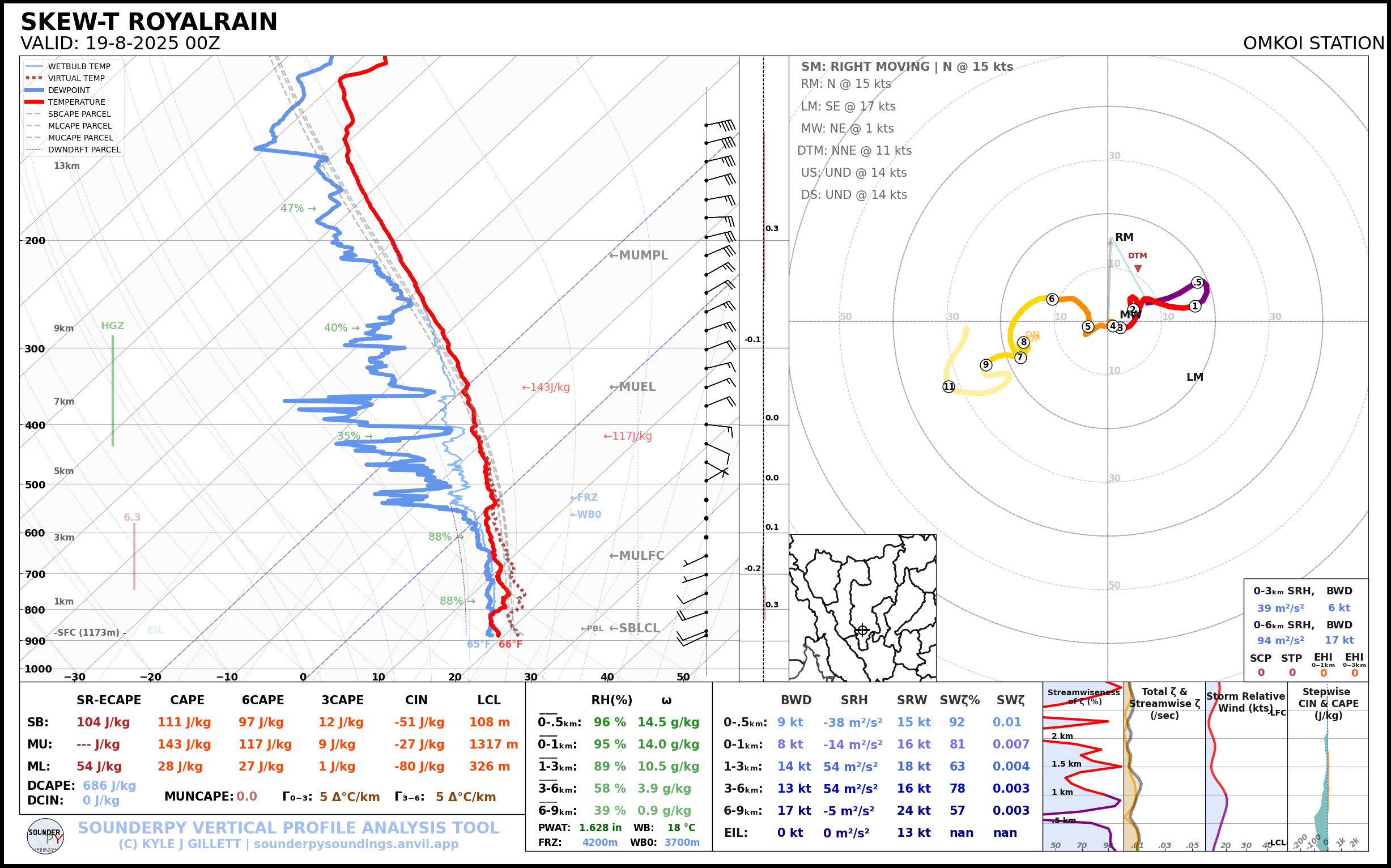Click hodograph height marker 9
Viewport: 1391px width, 868px height.
point(986,364)
